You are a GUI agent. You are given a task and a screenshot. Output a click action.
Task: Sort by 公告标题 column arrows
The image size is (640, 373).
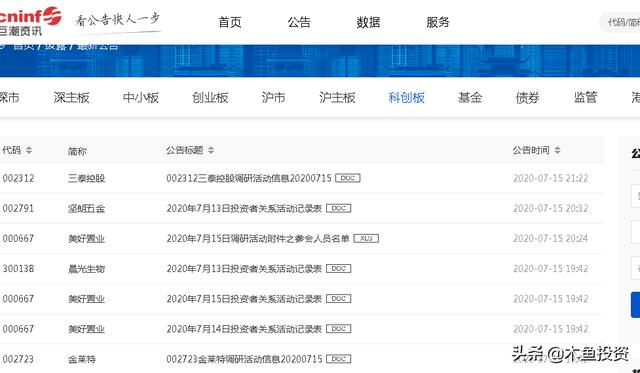tap(211, 150)
